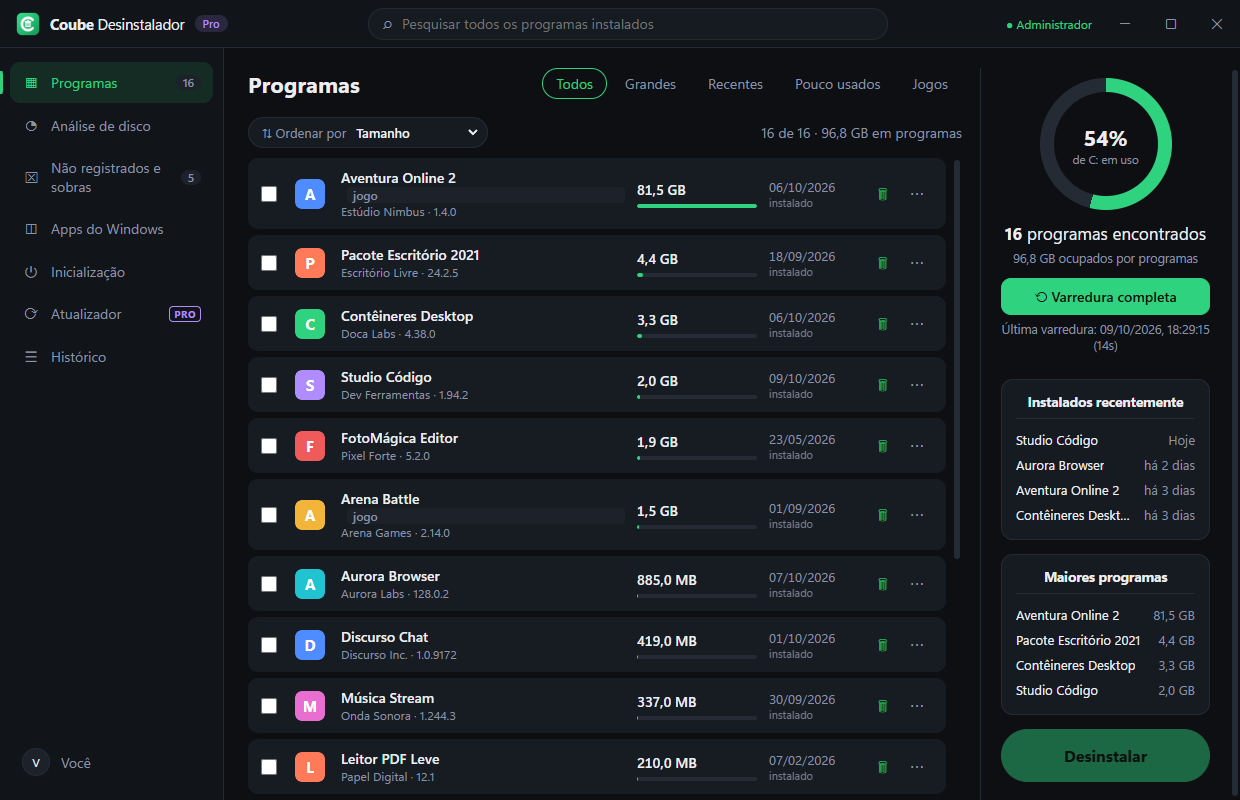Click trash icon for FotoMágica Editor
The height and width of the screenshot is (800, 1240).
click(882, 446)
